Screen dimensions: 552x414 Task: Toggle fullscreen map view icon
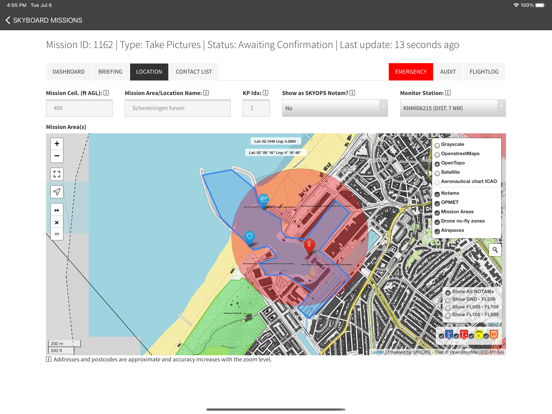[x=57, y=174]
